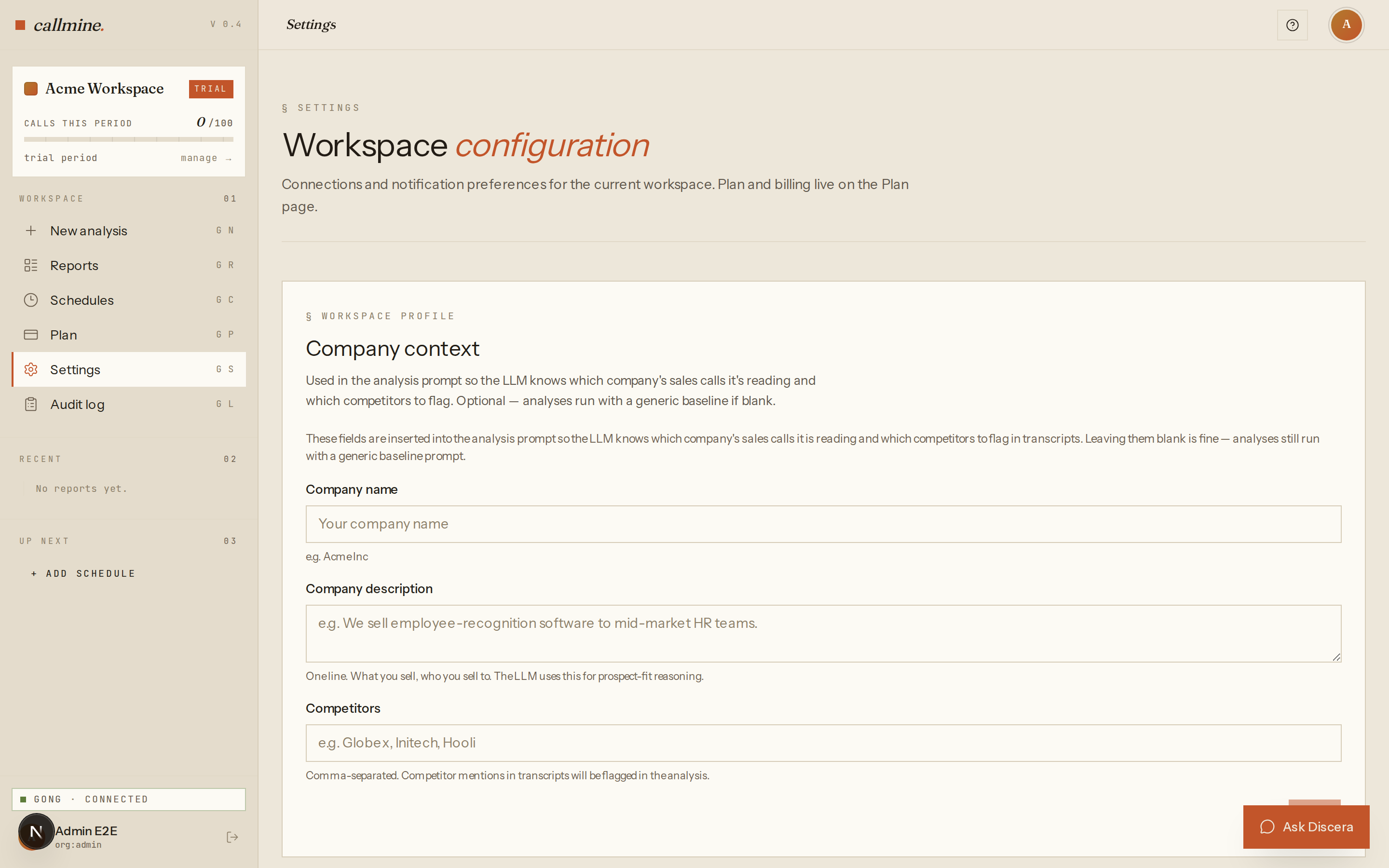
Task: Click the V 0.4 version label
Action: coord(226,24)
